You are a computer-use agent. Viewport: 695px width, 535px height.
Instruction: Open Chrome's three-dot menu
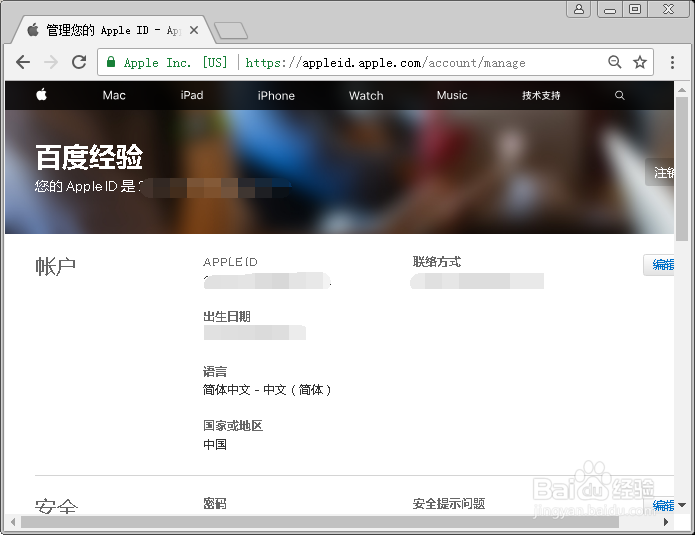[672, 62]
